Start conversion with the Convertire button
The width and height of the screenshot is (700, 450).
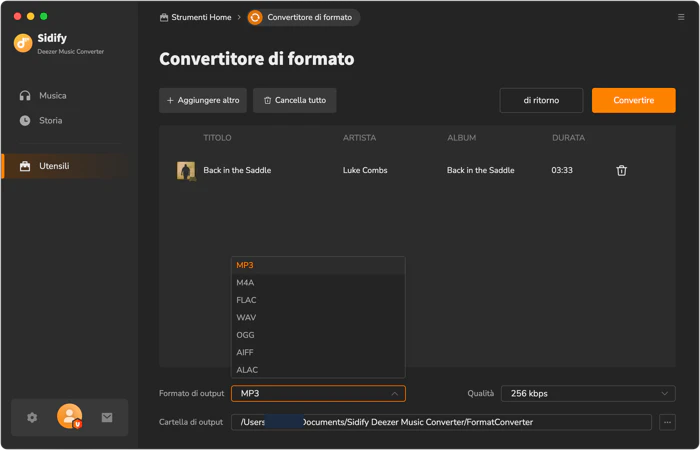pos(633,100)
